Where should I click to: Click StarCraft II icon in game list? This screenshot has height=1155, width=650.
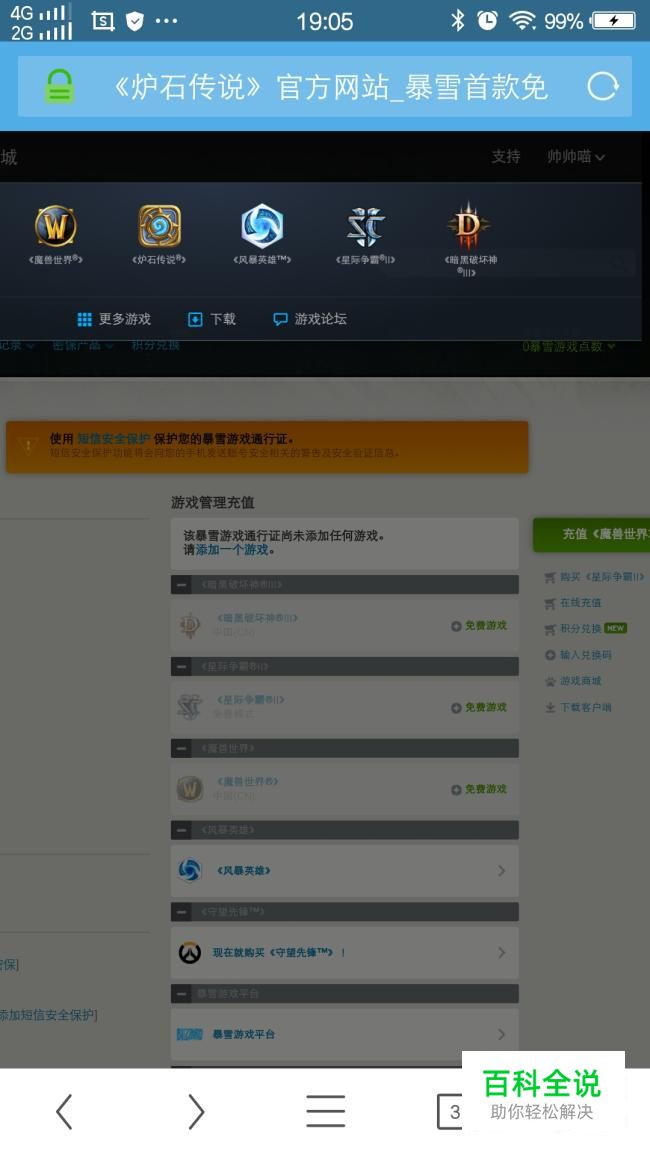click(x=190, y=707)
